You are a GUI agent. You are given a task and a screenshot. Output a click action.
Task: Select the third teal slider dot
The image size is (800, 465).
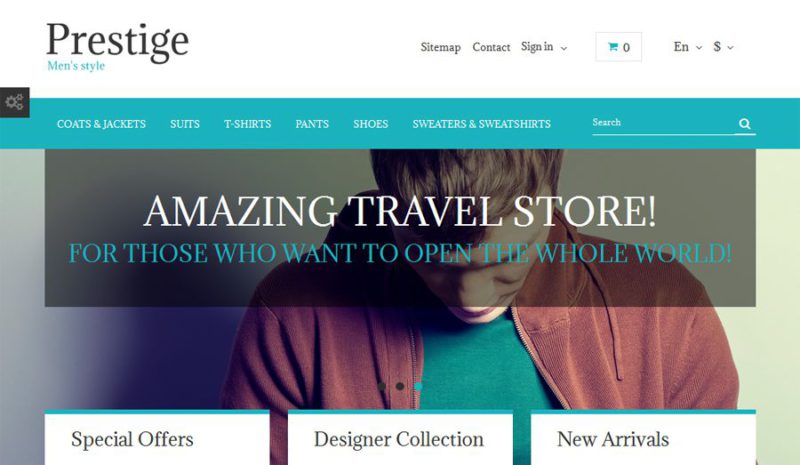[418, 386]
